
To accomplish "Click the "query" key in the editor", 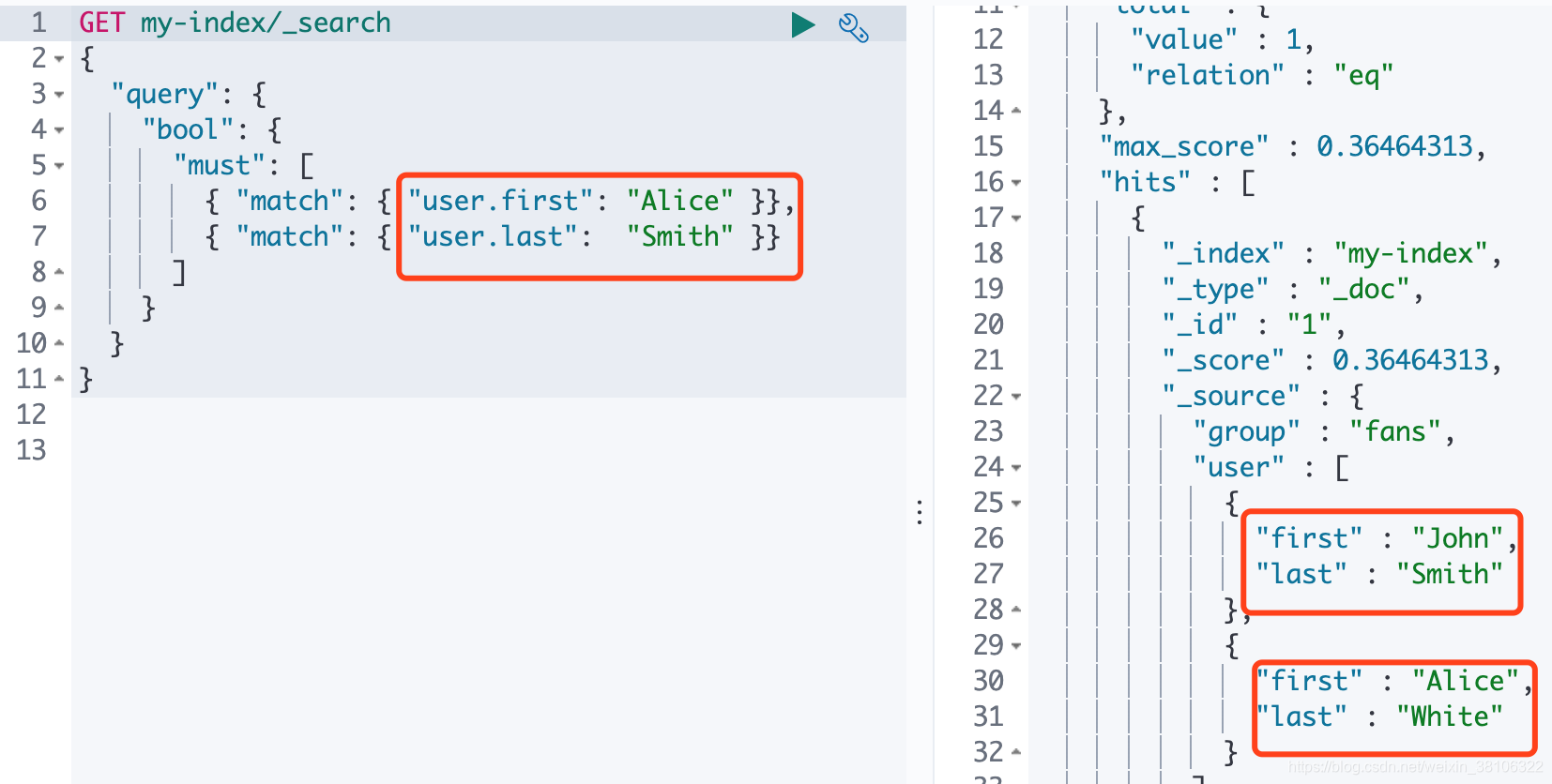I will (164, 94).
